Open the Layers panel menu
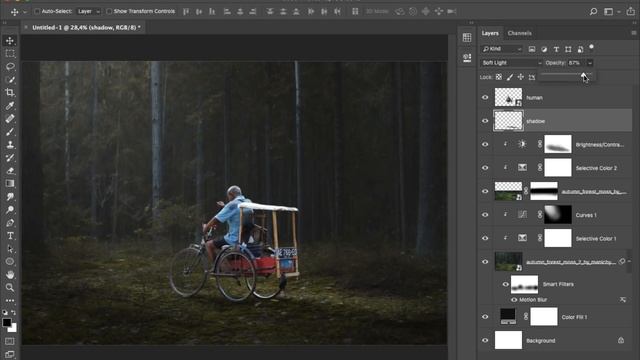This screenshot has height=360, width=640. coord(633,33)
